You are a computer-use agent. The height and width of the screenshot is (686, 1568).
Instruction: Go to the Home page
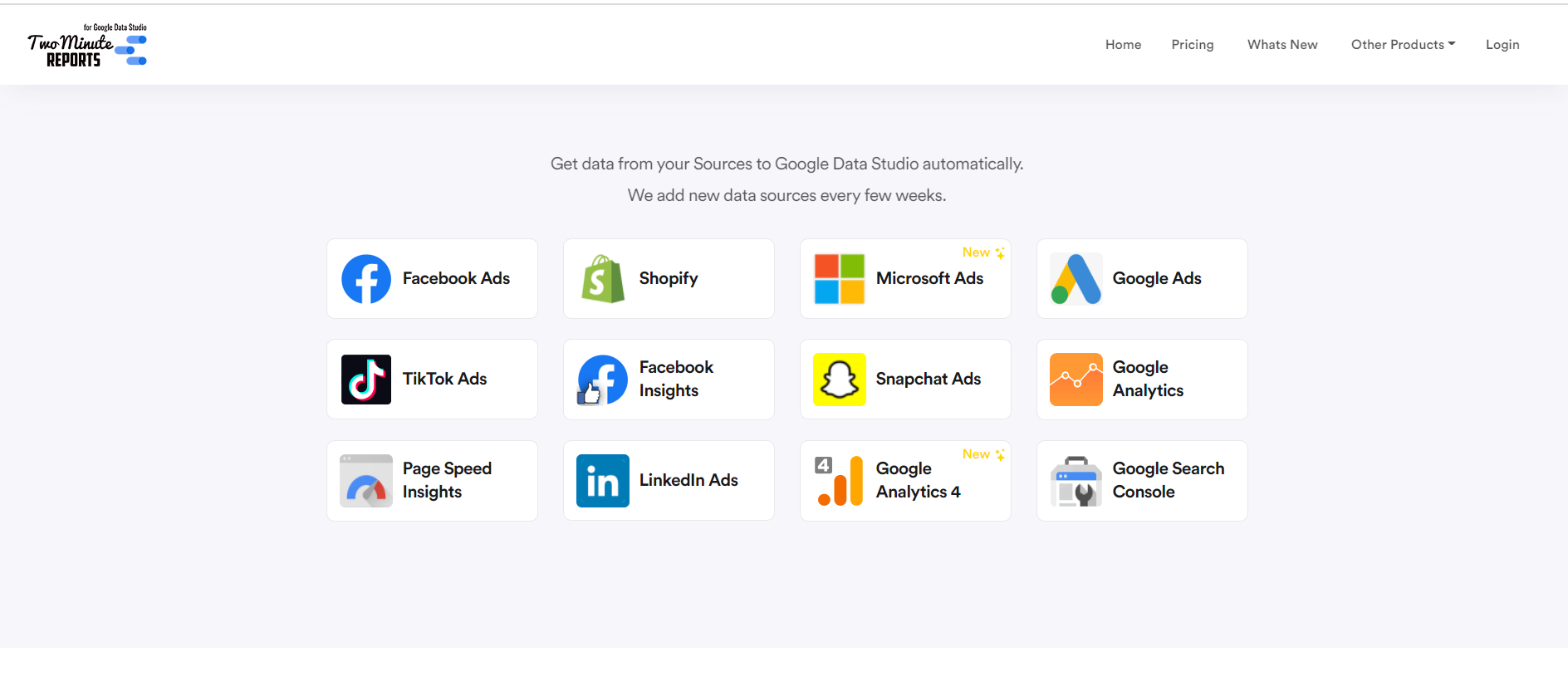pos(1123,45)
